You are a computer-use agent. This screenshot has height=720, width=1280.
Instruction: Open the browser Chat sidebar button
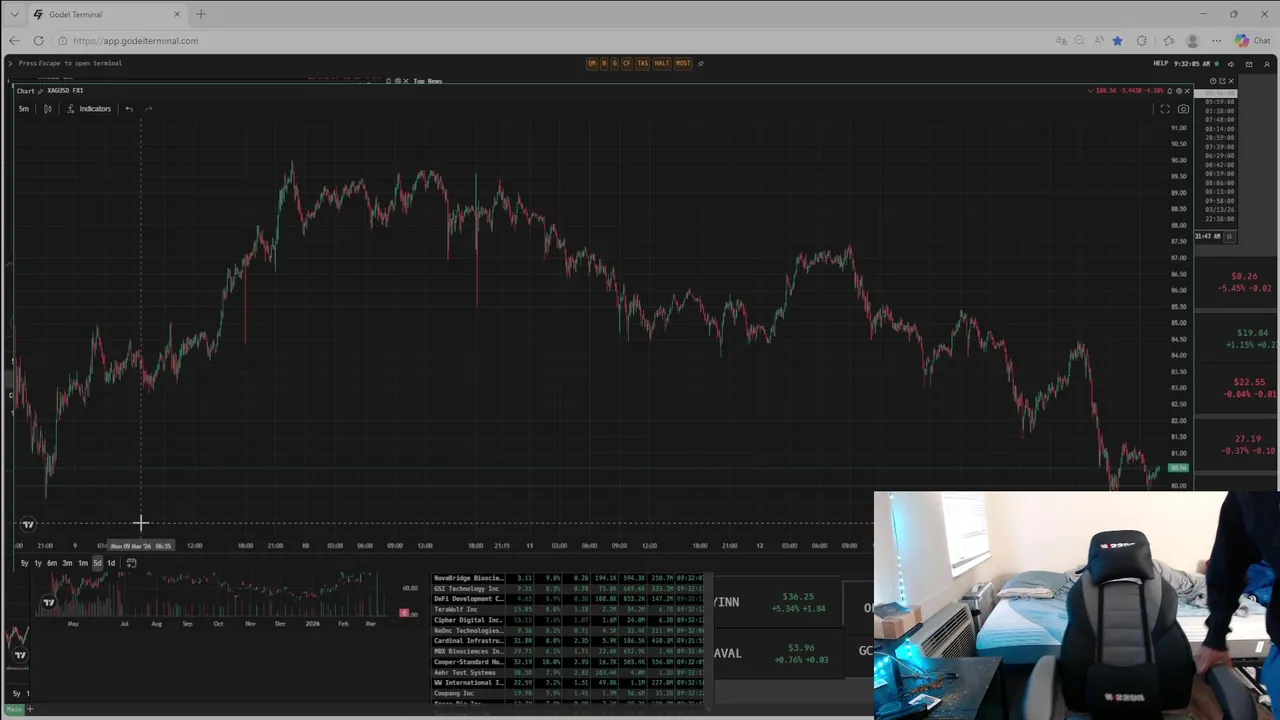[1252, 41]
